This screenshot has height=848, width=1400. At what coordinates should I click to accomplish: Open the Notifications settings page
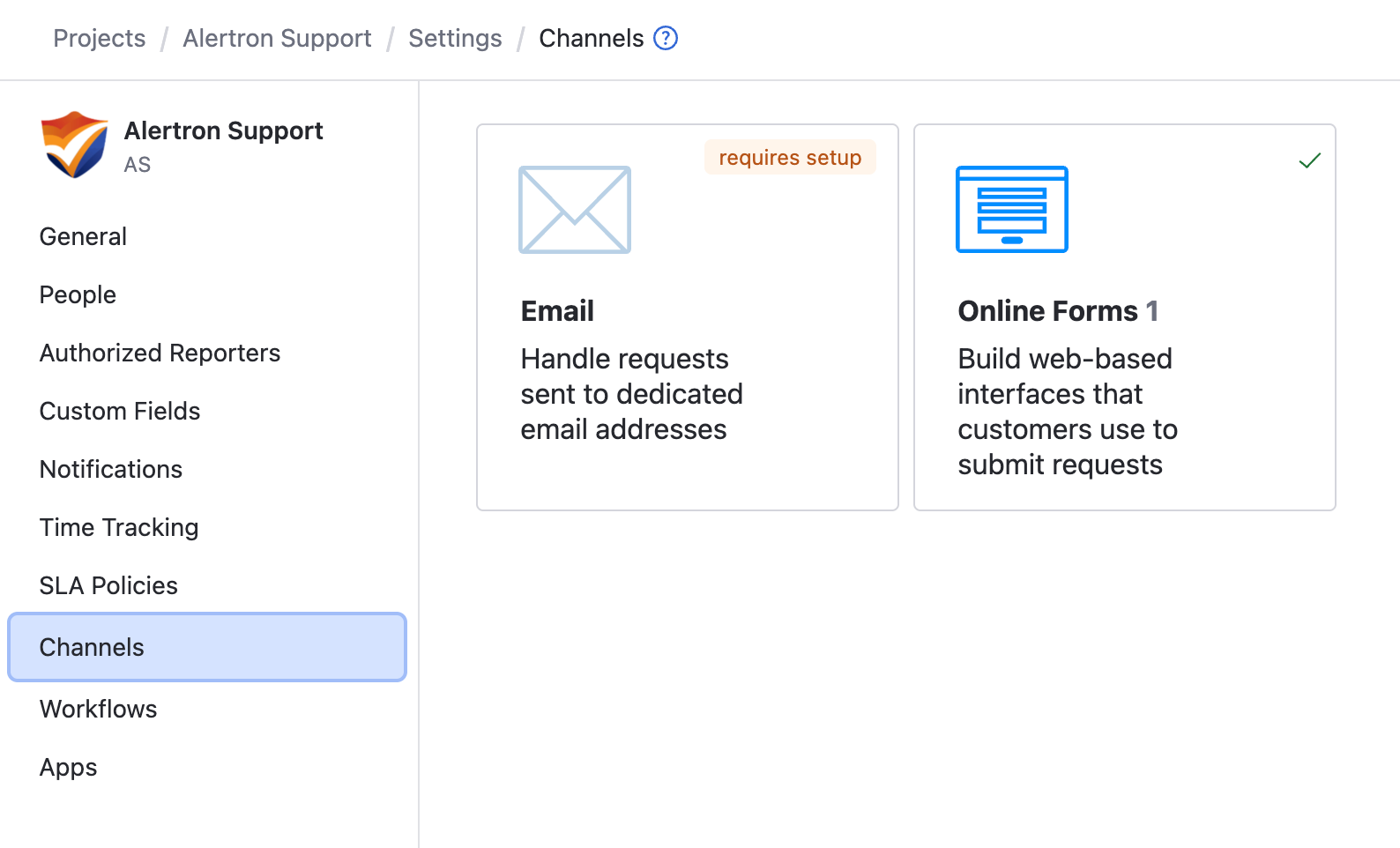[111, 469]
